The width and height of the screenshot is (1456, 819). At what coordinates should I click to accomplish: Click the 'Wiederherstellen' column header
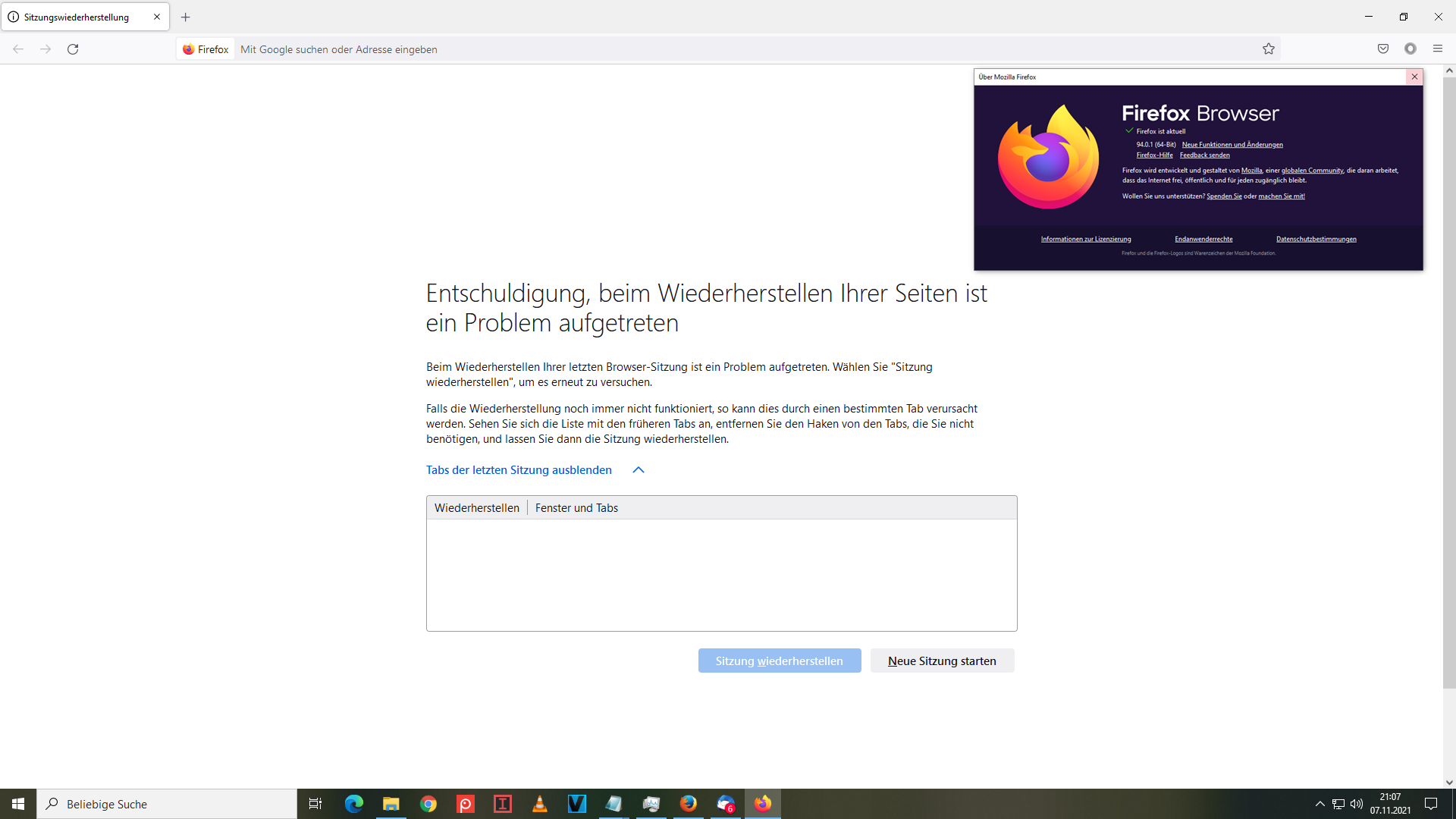(x=476, y=508)
